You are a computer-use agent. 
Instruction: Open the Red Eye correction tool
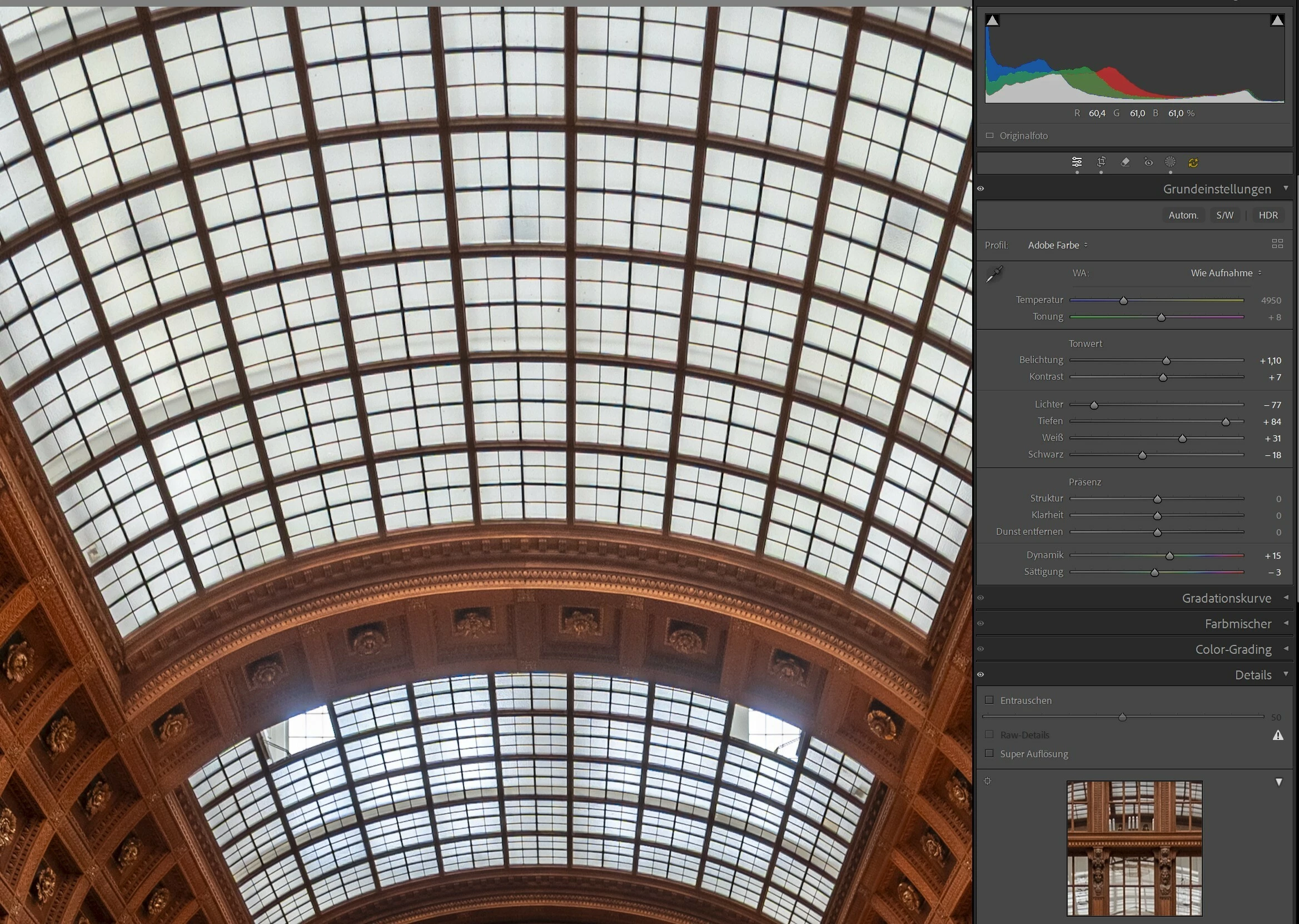pyautogui.click(x=1148, y=163)
